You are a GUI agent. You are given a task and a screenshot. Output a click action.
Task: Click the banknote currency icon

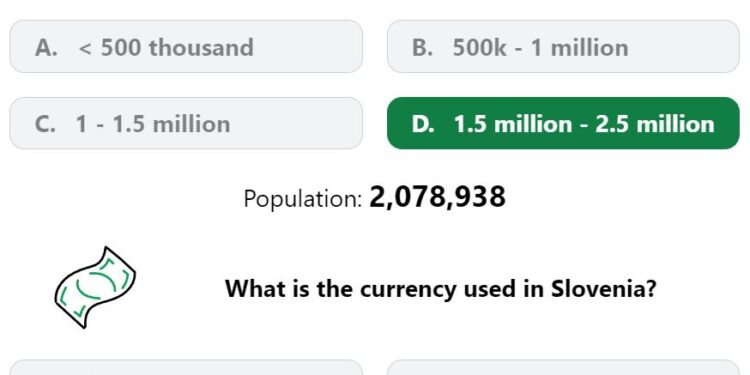click(x=95, y=287)
